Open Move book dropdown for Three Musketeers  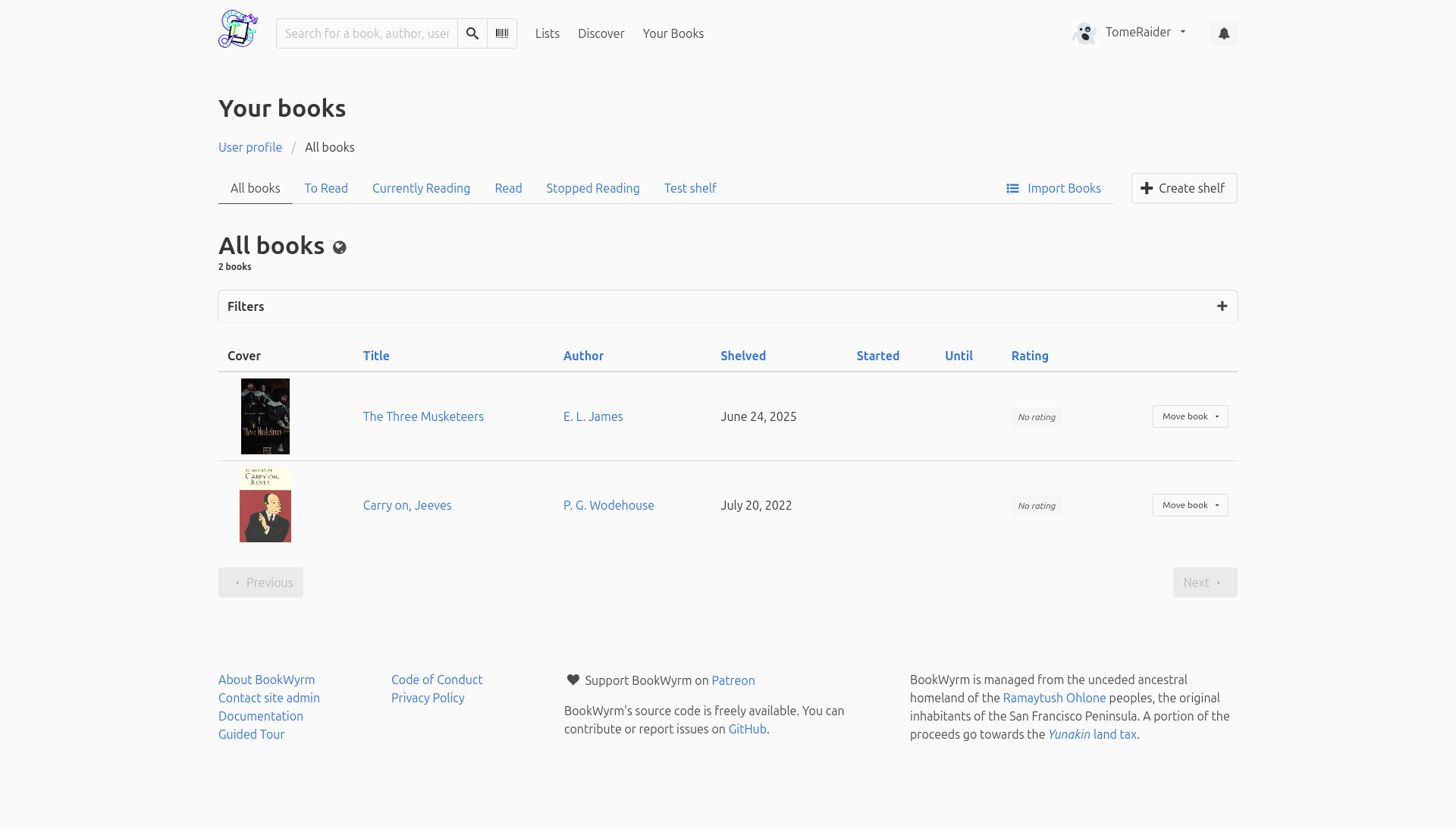coord(1190,416)
